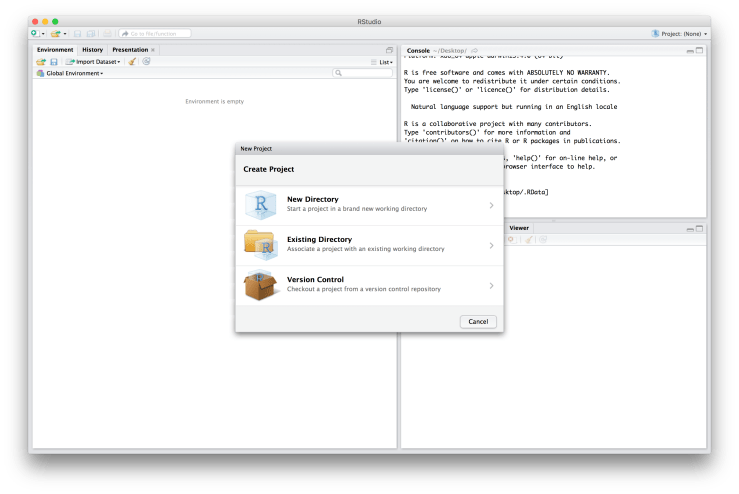The image size is (739, 494).
Task: Open the New File dropdown arrow
Action: pyautogui.click(x=43, y=34)
